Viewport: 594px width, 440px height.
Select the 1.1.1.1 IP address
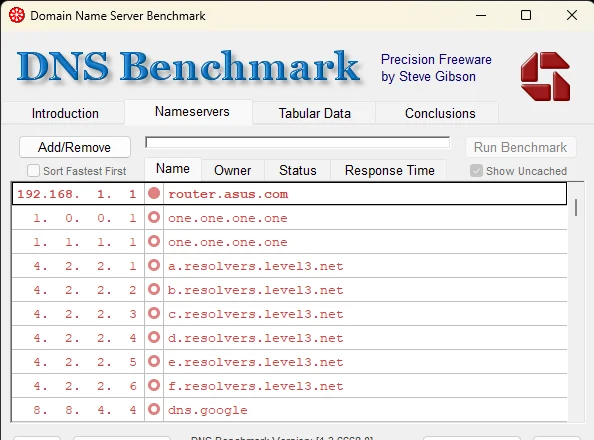(x=85, y=242)
